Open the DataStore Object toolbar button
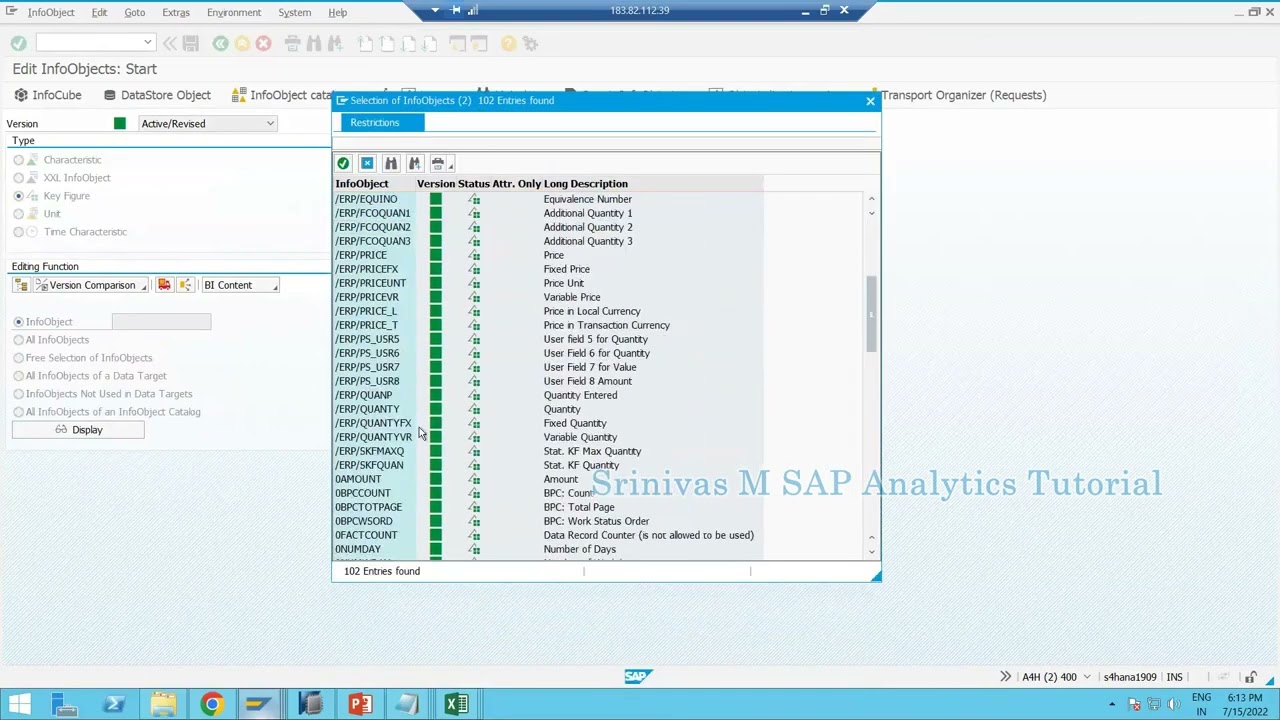The image size is (1280, 720). coord(157,95)
